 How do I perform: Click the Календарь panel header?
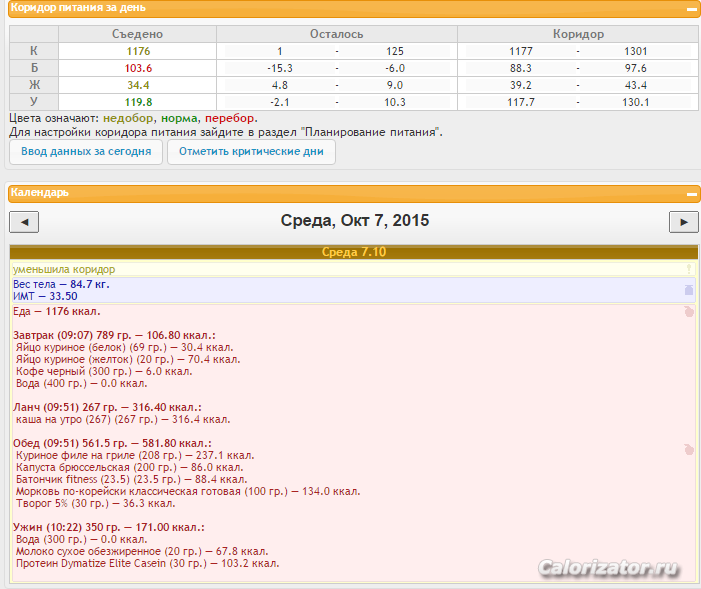coord(40,193)
